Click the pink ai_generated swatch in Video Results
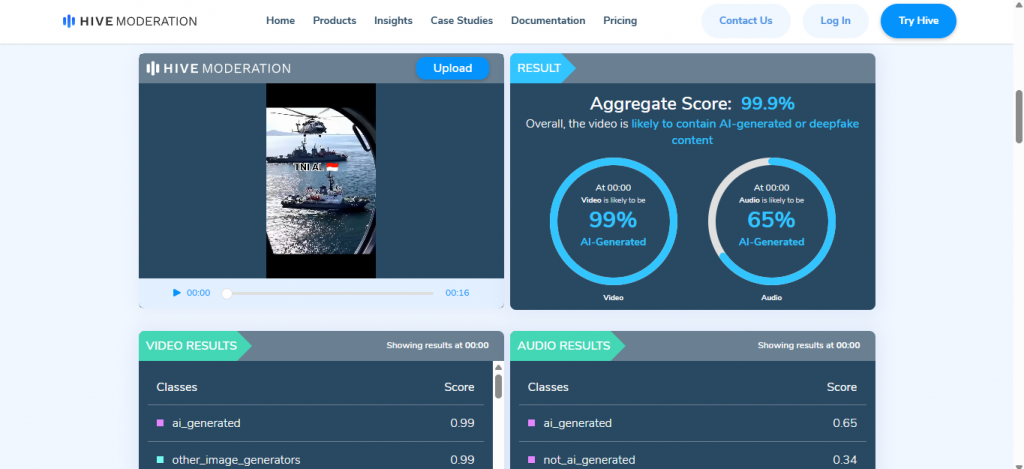Image resolution: width=1024 pixels, height=469 pixels. coord(160,423)
